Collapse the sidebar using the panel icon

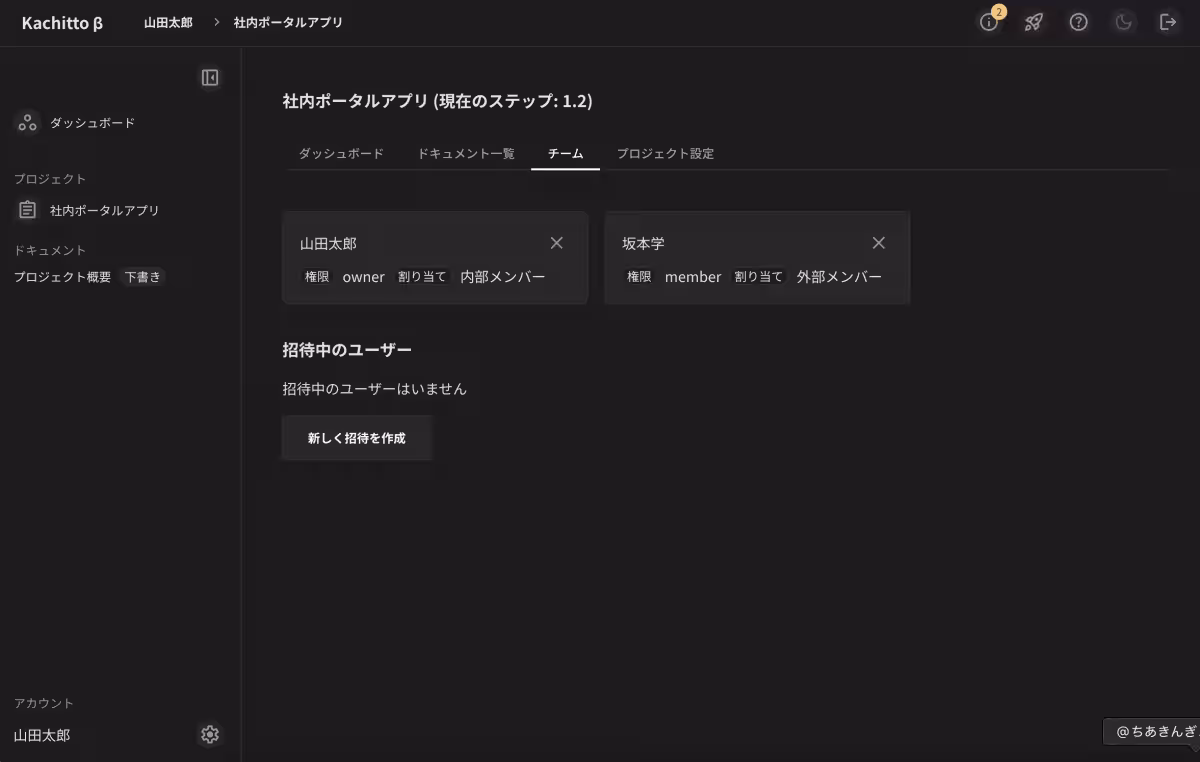tap(209, 77)
